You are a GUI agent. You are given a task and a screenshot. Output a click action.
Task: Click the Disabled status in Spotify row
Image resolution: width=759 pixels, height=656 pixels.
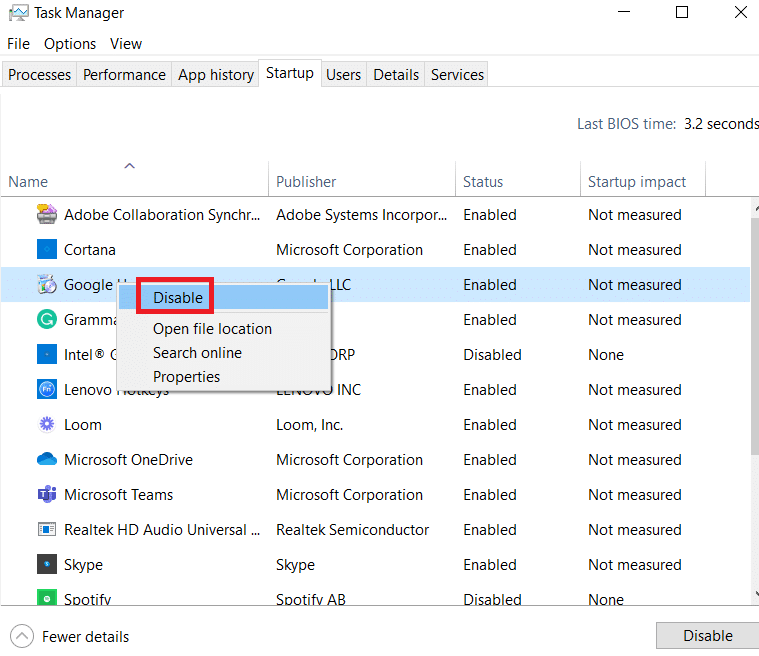492,599
